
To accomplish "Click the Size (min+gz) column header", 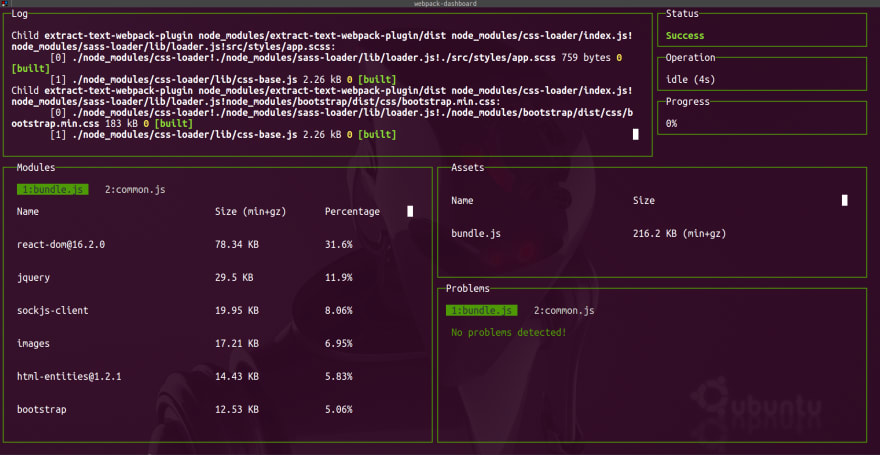I will click(x=250, y=212).
